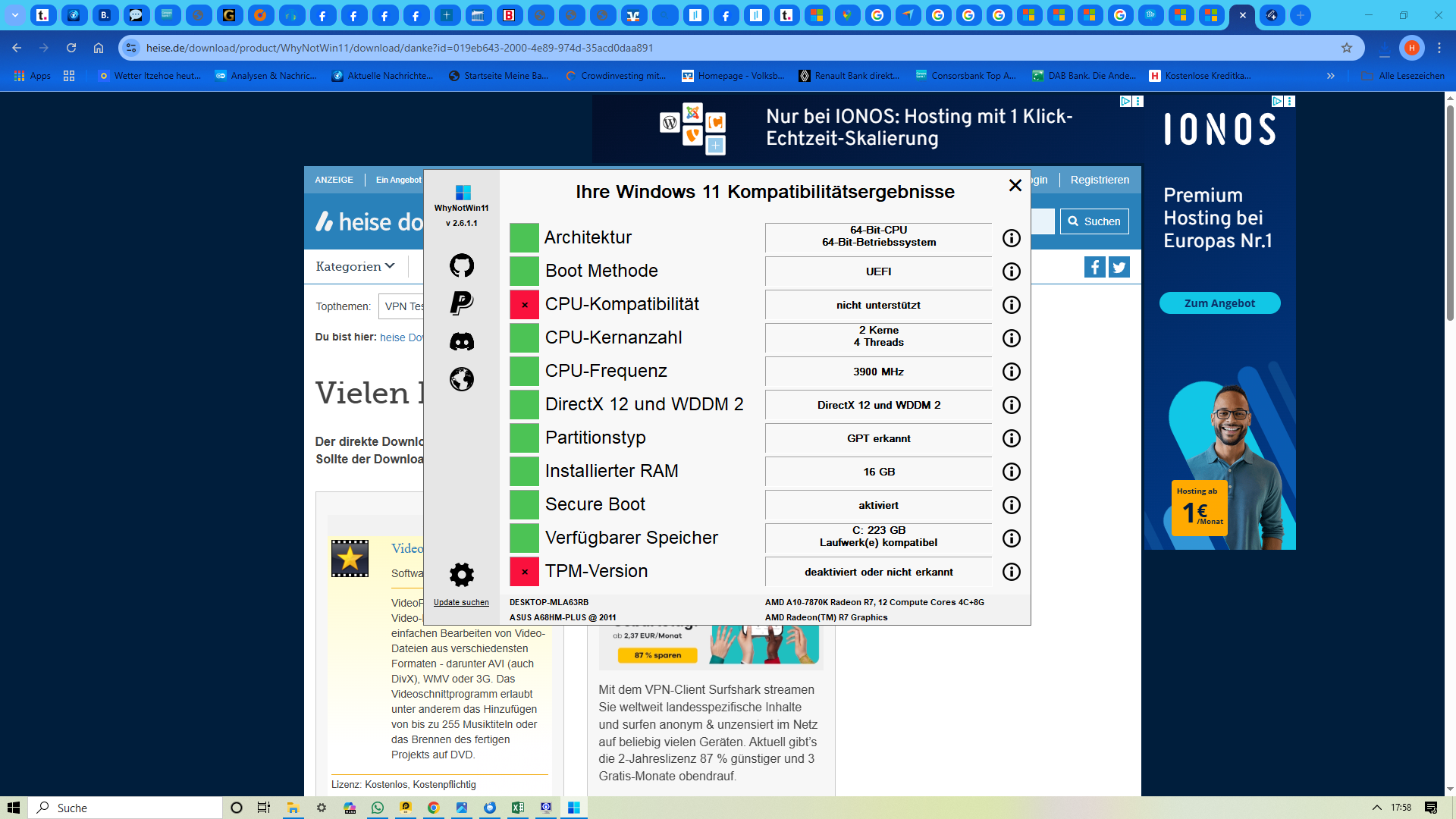Click the Windows taskbar search box
This screenshot has width=1456, height=819.
tap(125, 808)
